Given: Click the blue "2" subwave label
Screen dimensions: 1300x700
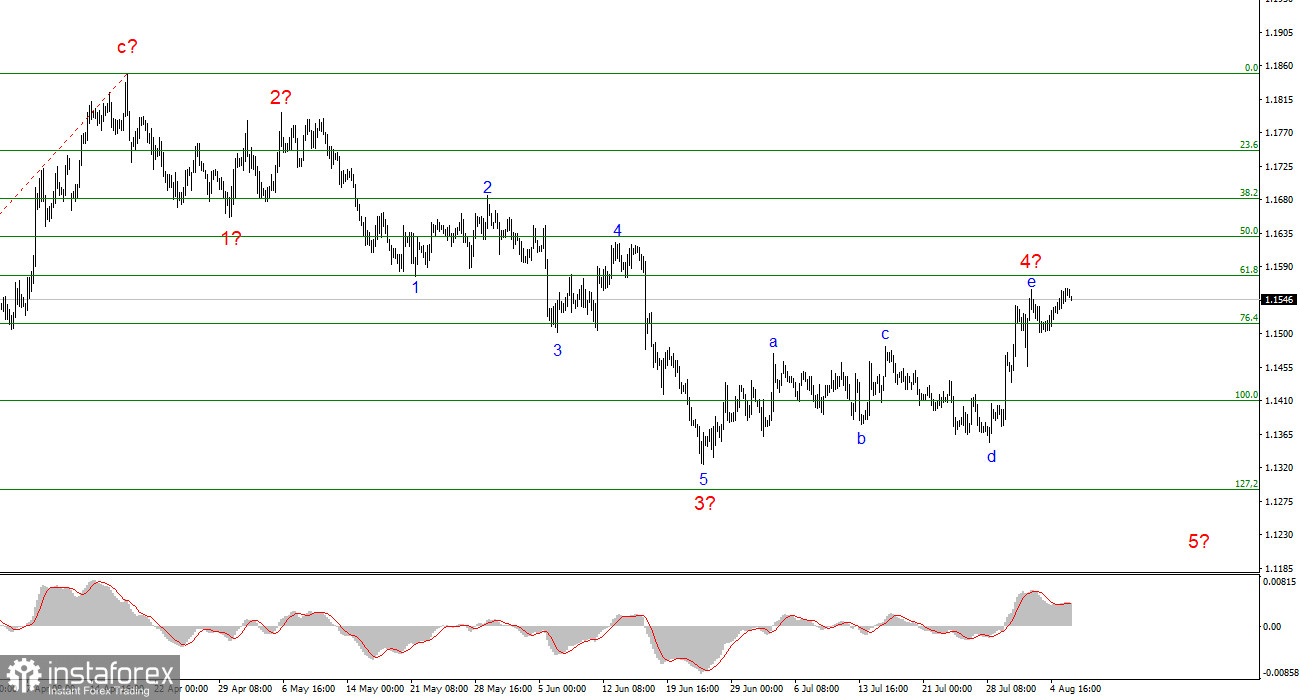Looking at the screenshot, I should pos(487,187).
